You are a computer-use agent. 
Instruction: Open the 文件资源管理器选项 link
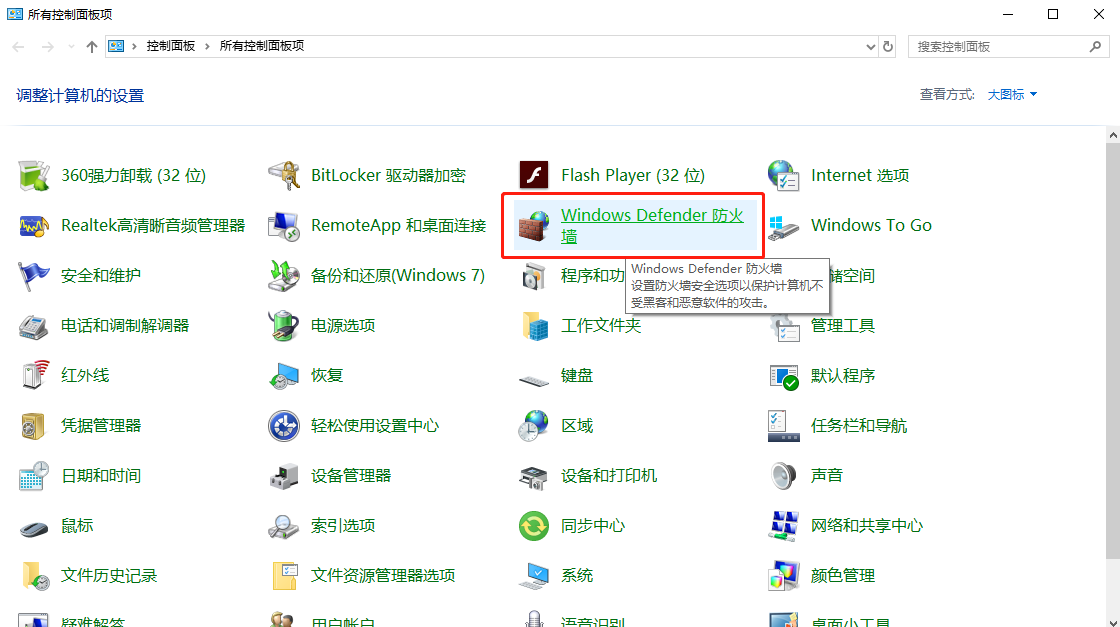(383, 576)
